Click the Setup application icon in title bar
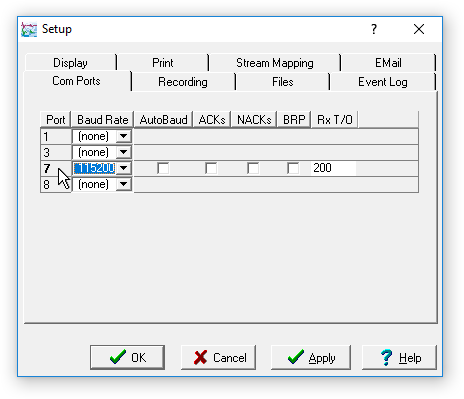This screenshot has width=464, height=399. coord(29,29)
